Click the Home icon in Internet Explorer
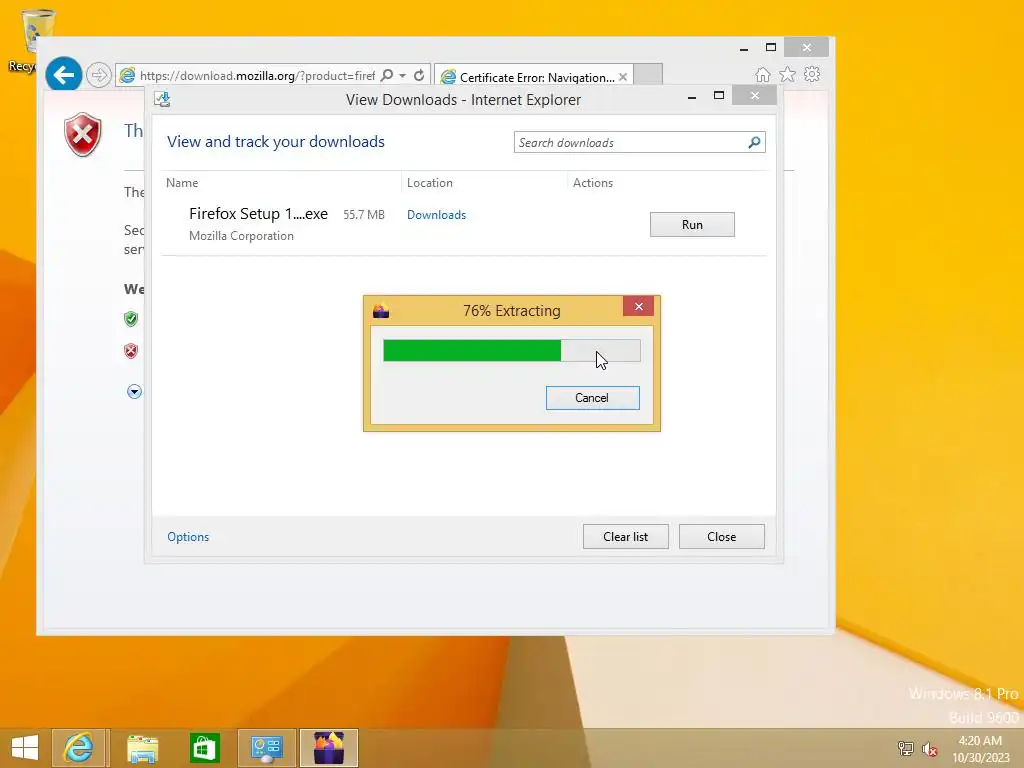This screenshot has height=768, width=1024. [762, 74]
